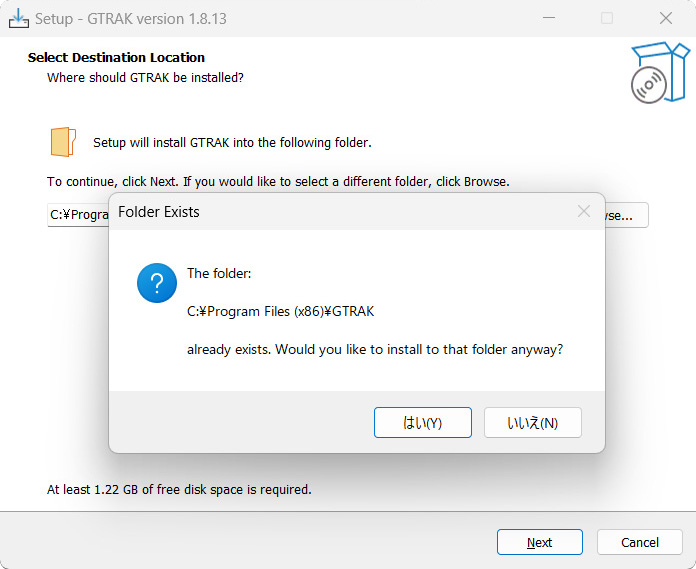Click the 'Folder Exists' dialog title
Image resolution: width=696 pixels, height=569 pixels.
[x=158, y=212]
